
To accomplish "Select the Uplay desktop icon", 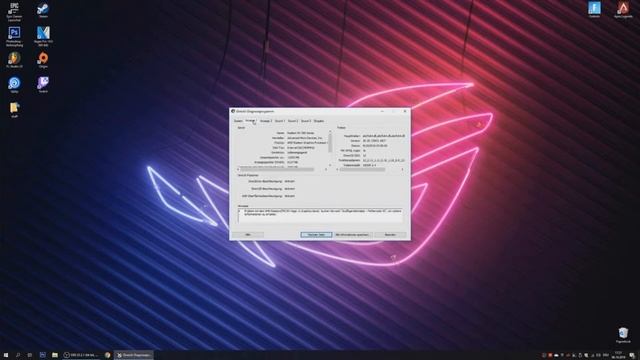I will pos(14,85).
